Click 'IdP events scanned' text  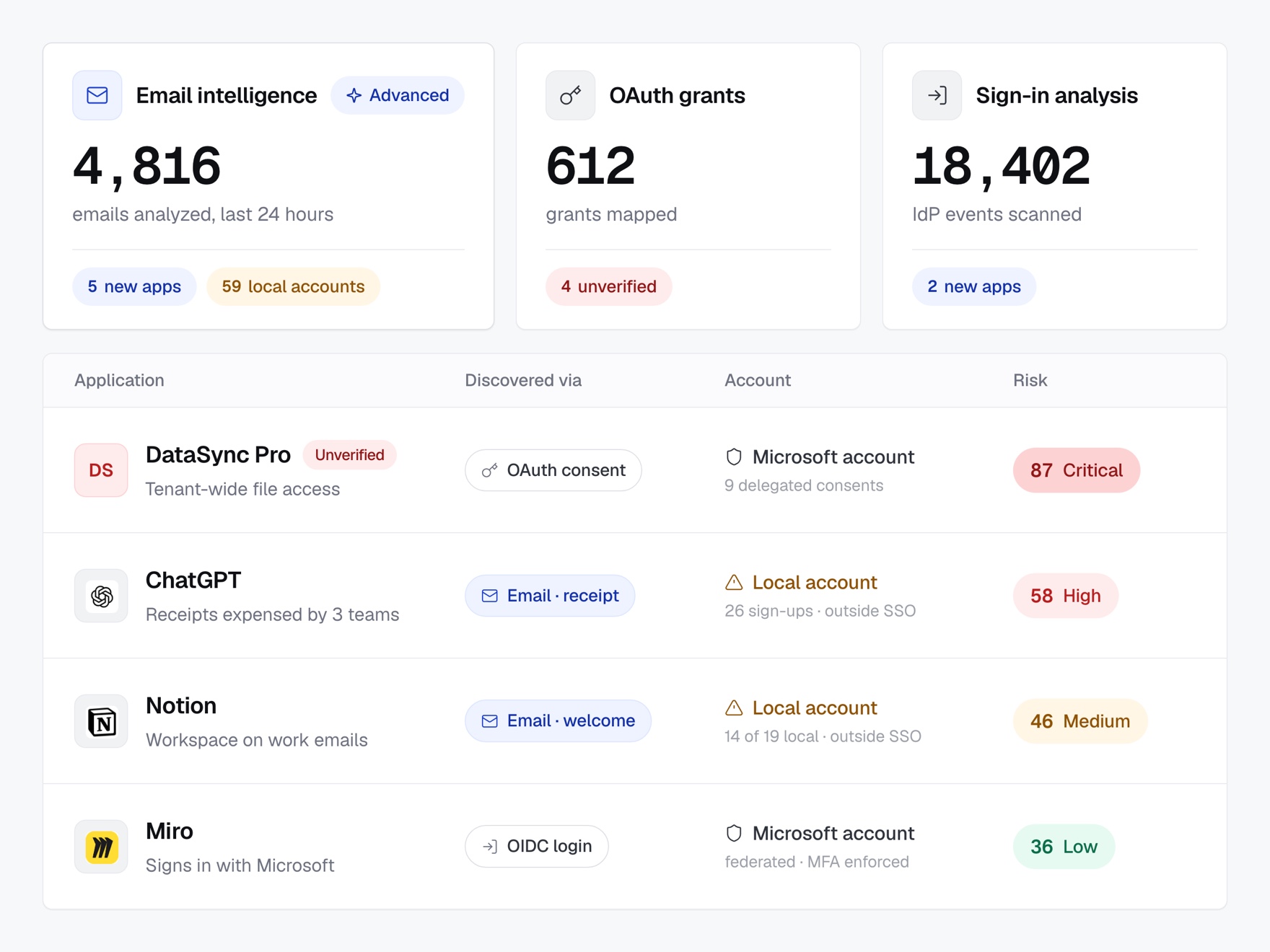[x=997, y=214]
